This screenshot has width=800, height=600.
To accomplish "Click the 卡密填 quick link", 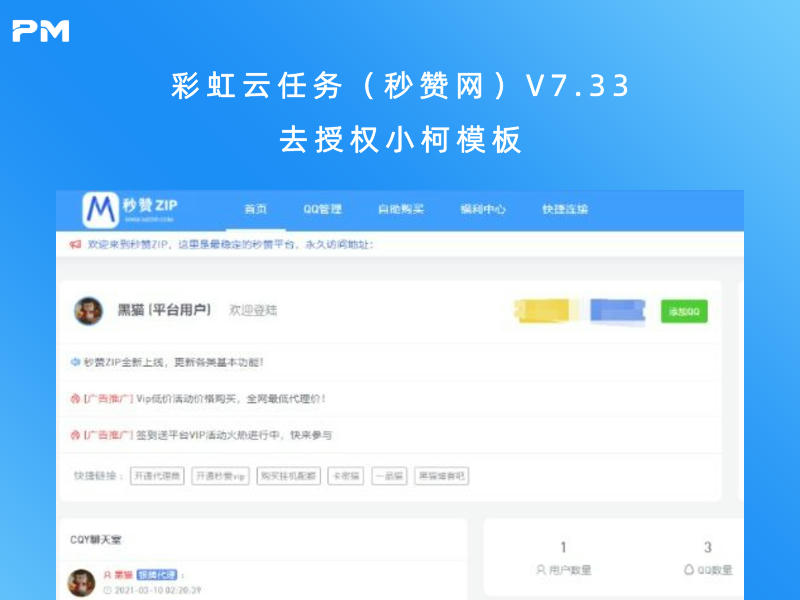I will 345,476.
